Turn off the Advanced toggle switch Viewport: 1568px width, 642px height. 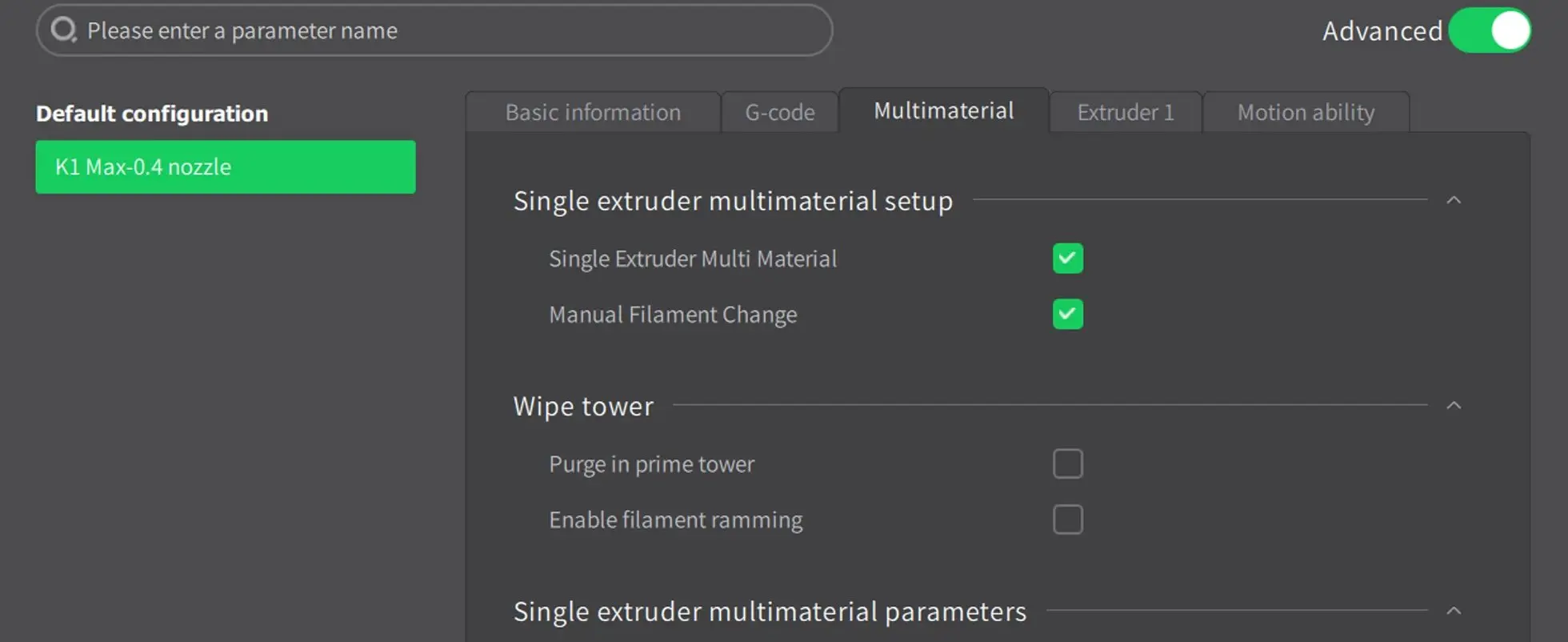[1489, 30]
